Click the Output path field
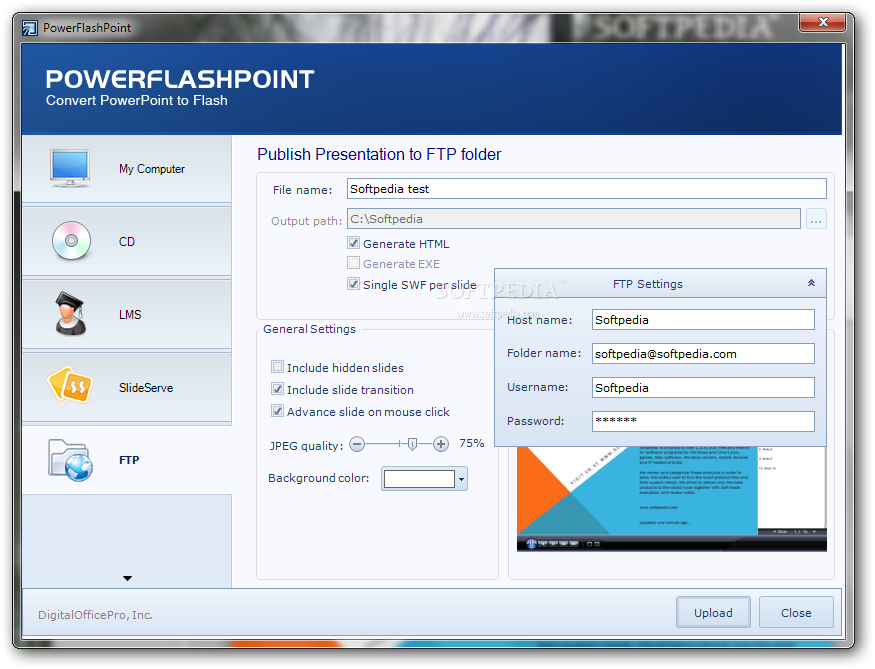Viewport: 875px width, 669px height. [574, 219]
